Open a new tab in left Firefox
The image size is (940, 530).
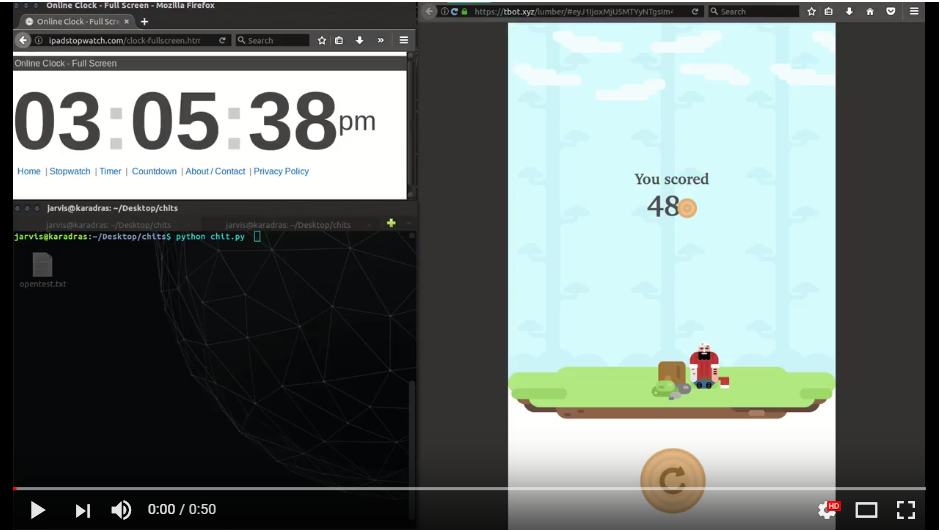coord(144,22)
